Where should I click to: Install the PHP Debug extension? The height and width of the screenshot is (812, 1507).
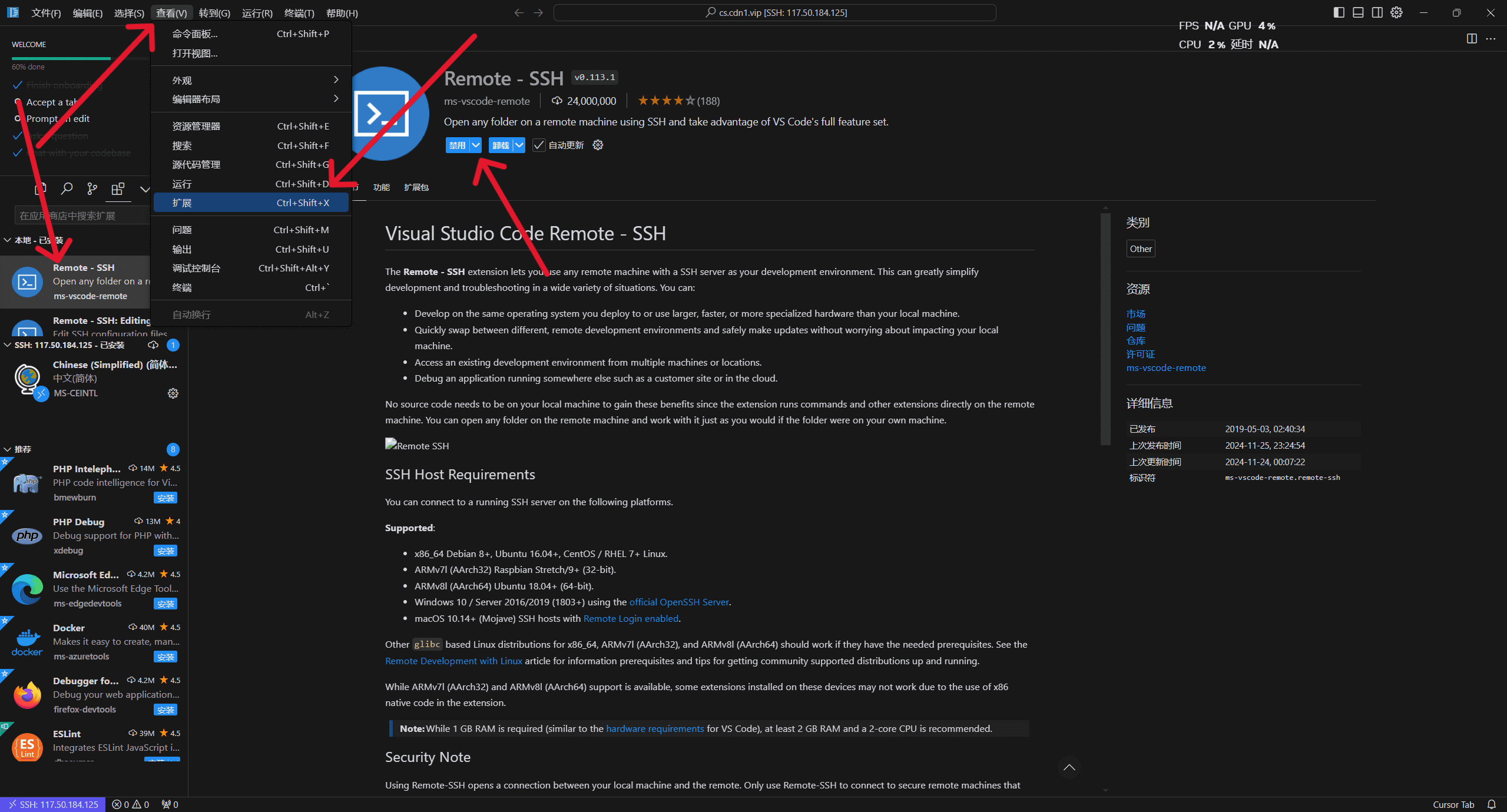pos(165,551)
